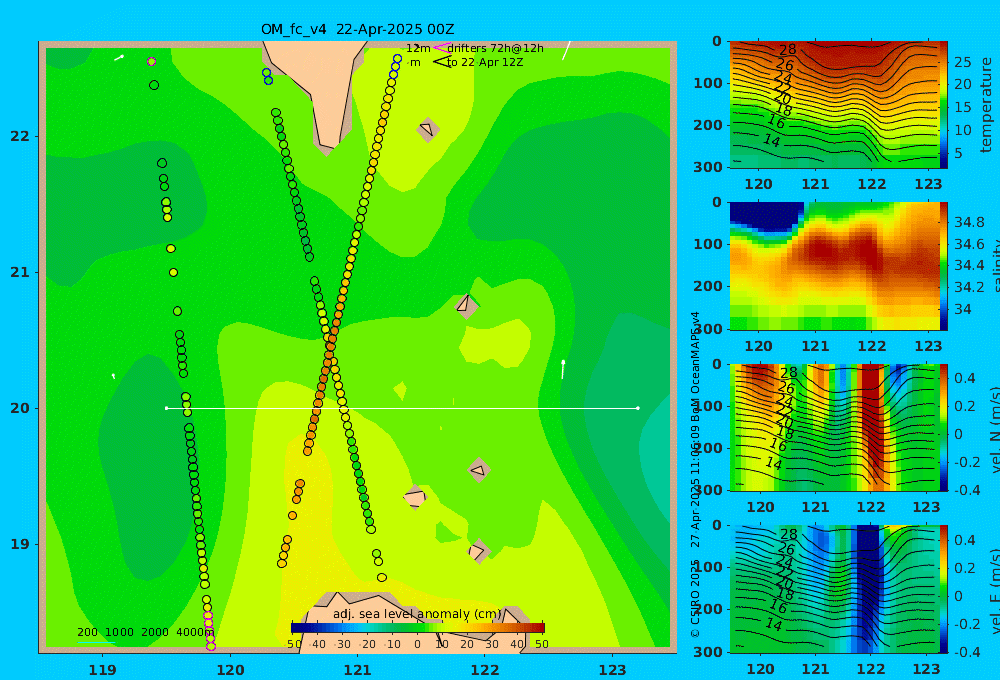
Task: Click longitude label 119 on the main map
Action: [103, 670]
